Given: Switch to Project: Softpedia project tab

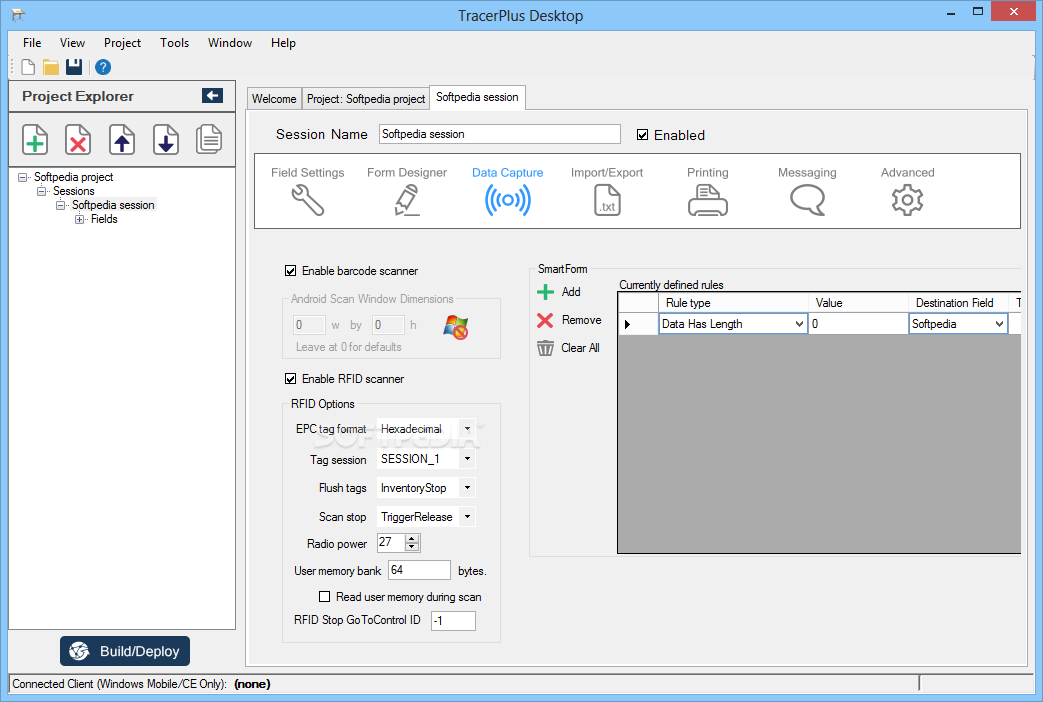Looking at the screenshot, I should pyautogui.click(x=366, y=98).
